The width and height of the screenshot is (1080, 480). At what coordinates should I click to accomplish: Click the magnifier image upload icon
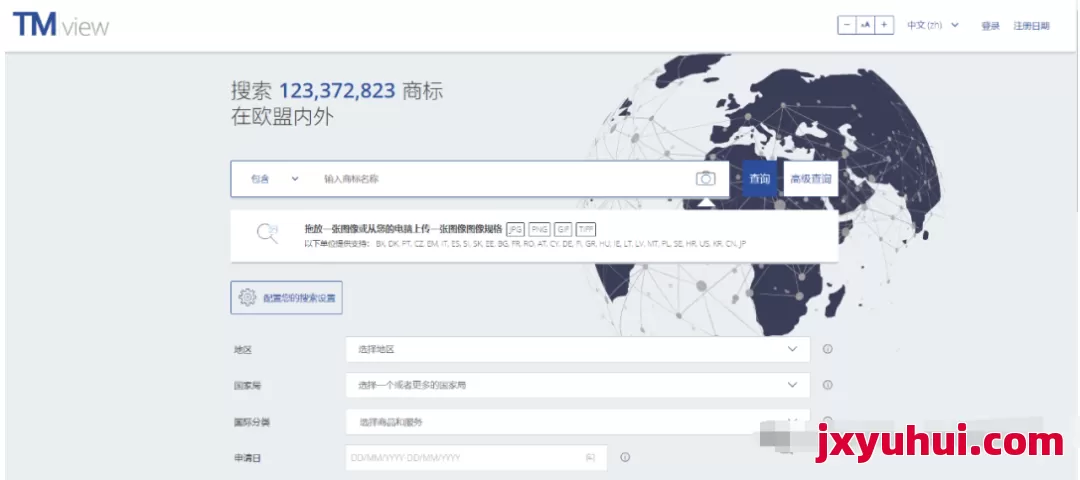point(267,233)
